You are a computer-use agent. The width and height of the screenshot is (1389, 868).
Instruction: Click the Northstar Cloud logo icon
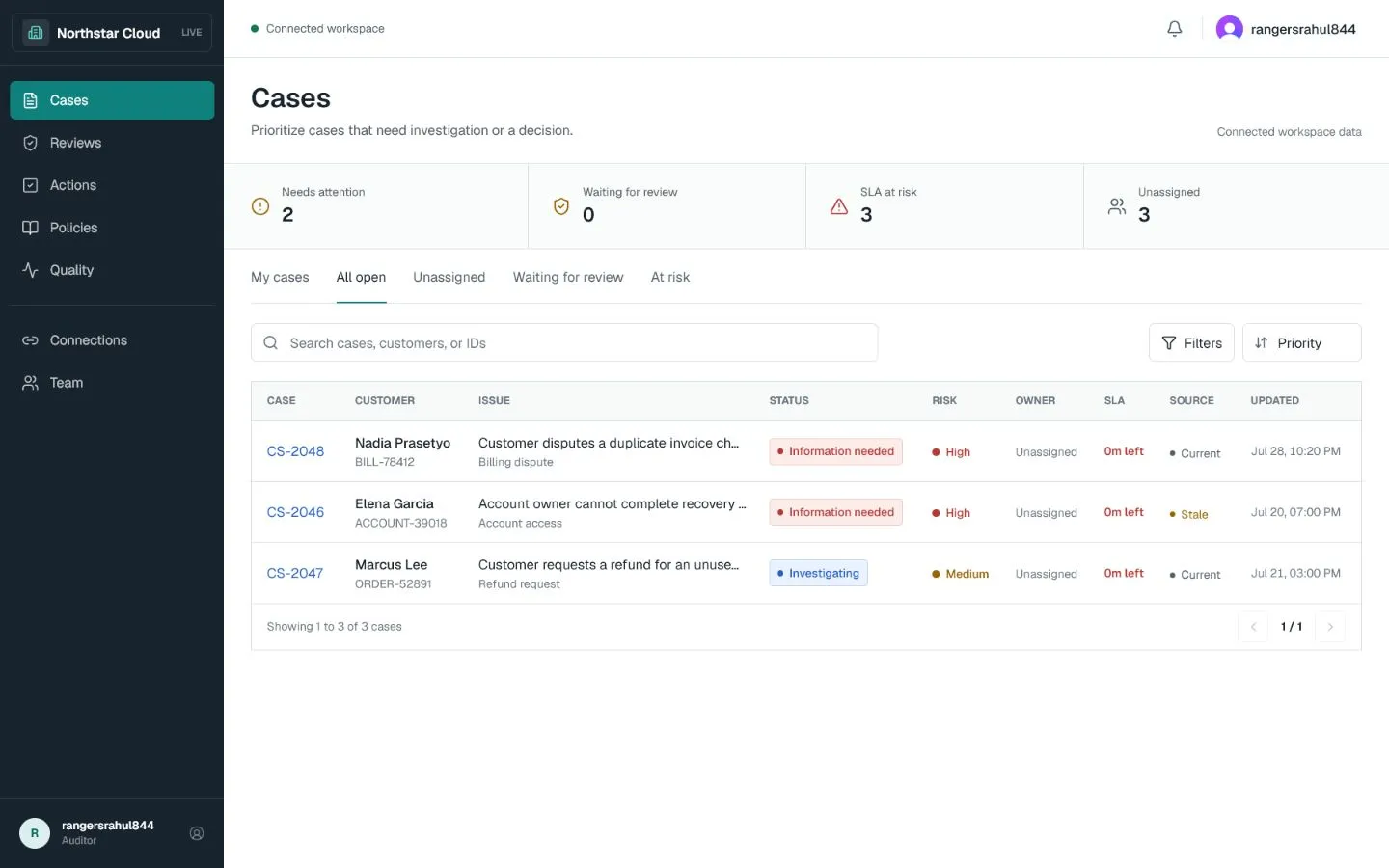[x=36, y=33]
